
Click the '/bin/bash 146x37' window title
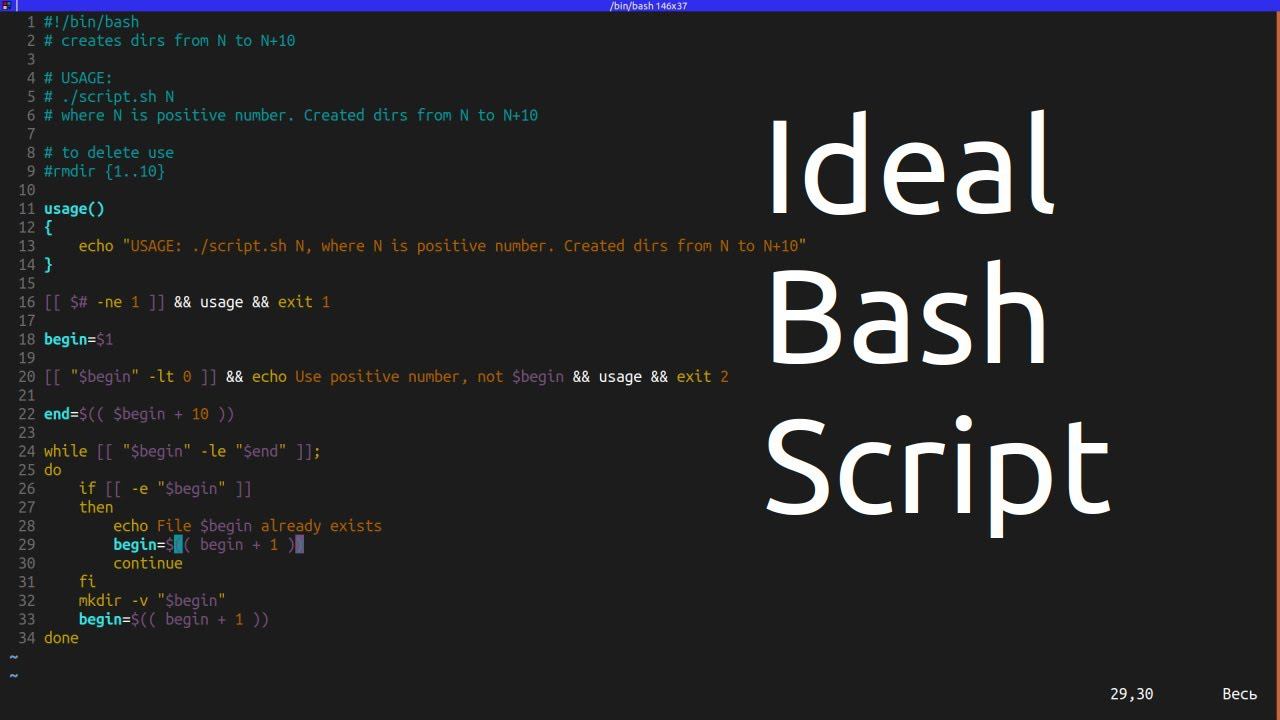click(x=648, y=6)
